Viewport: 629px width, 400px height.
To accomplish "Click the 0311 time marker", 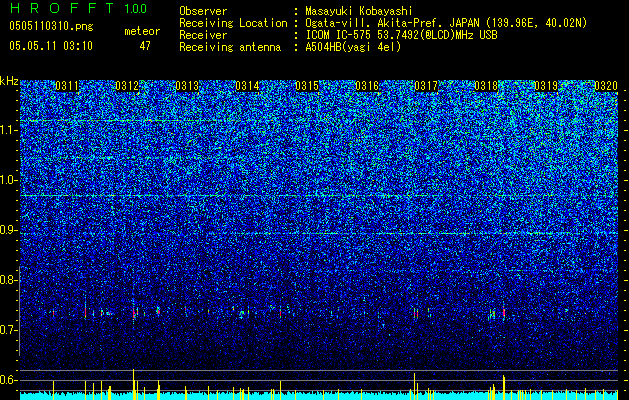I will coord(67,86).
